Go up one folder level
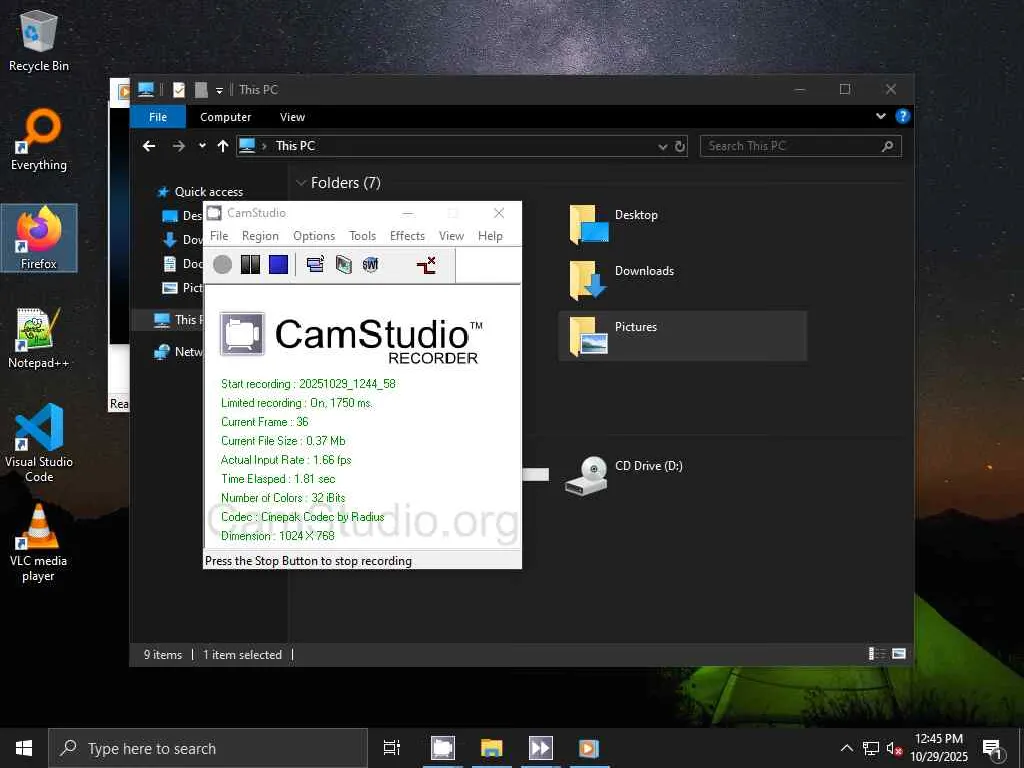This screenshot has width=1024, height=768. tap(223, 146)
